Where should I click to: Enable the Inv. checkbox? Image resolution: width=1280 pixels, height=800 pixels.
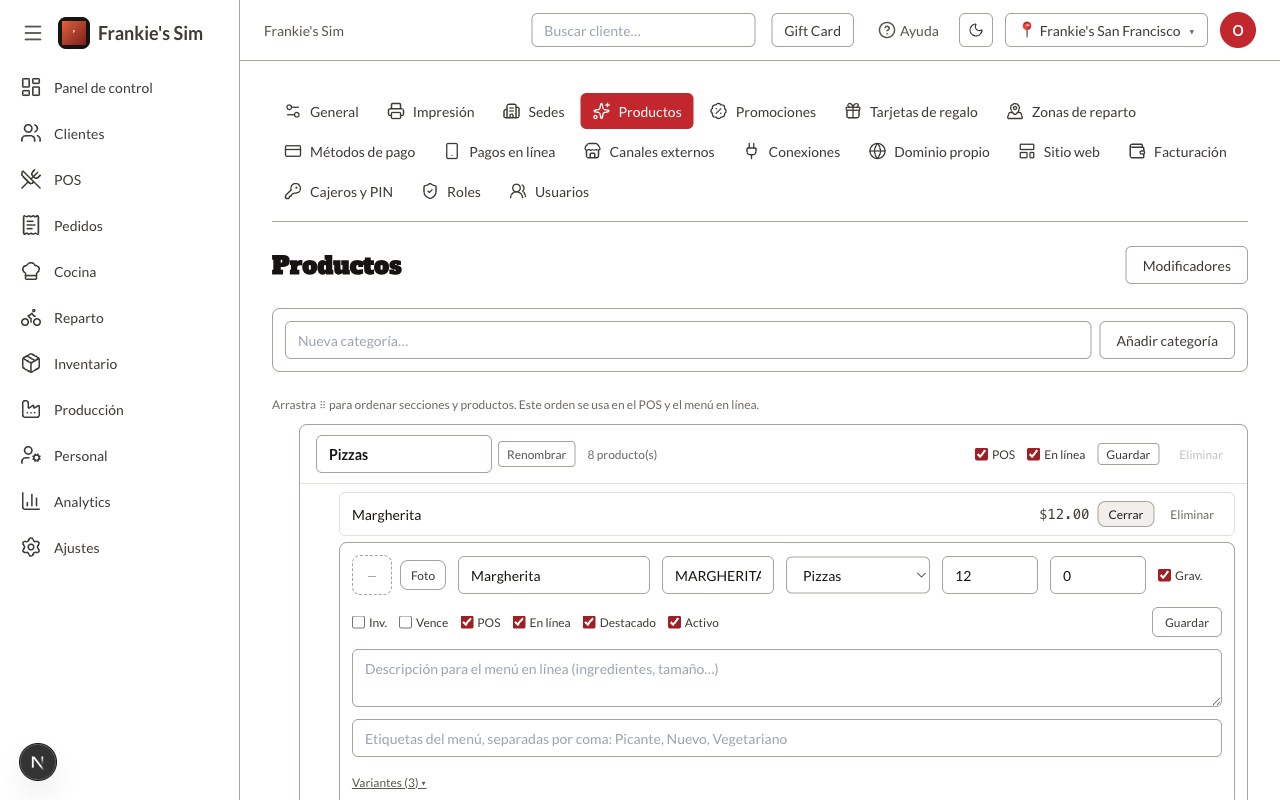tap(359, 622)
